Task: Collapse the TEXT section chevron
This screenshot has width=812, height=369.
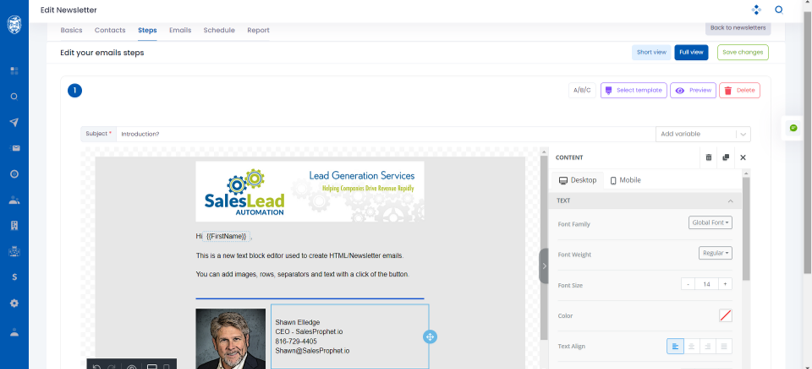Action: coord(730,200)
